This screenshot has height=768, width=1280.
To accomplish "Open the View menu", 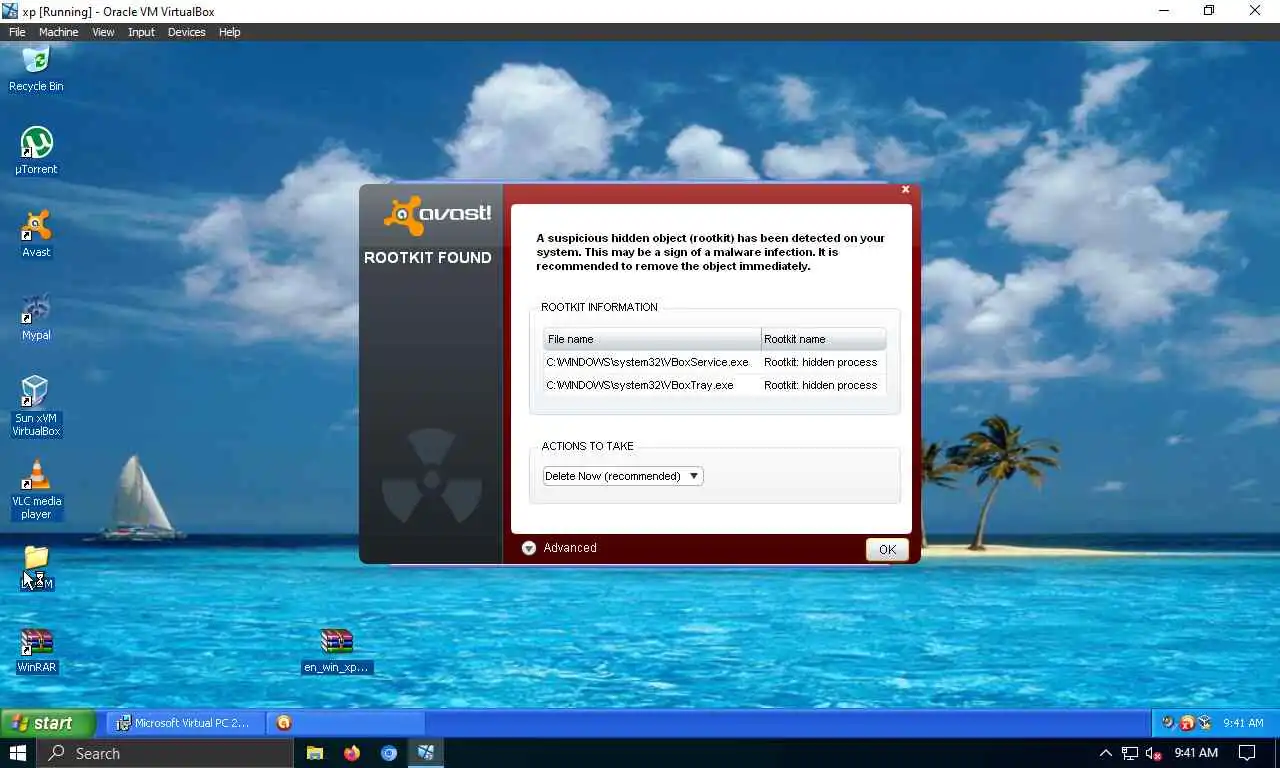I will point(103,32).
